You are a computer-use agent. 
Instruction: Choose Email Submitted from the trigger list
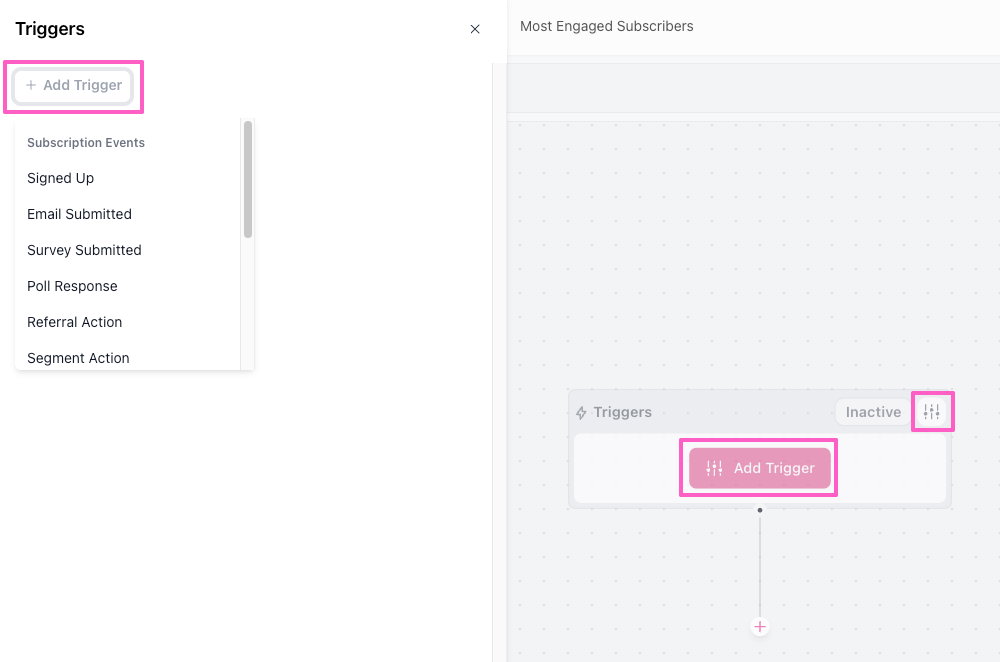(80, 214)
